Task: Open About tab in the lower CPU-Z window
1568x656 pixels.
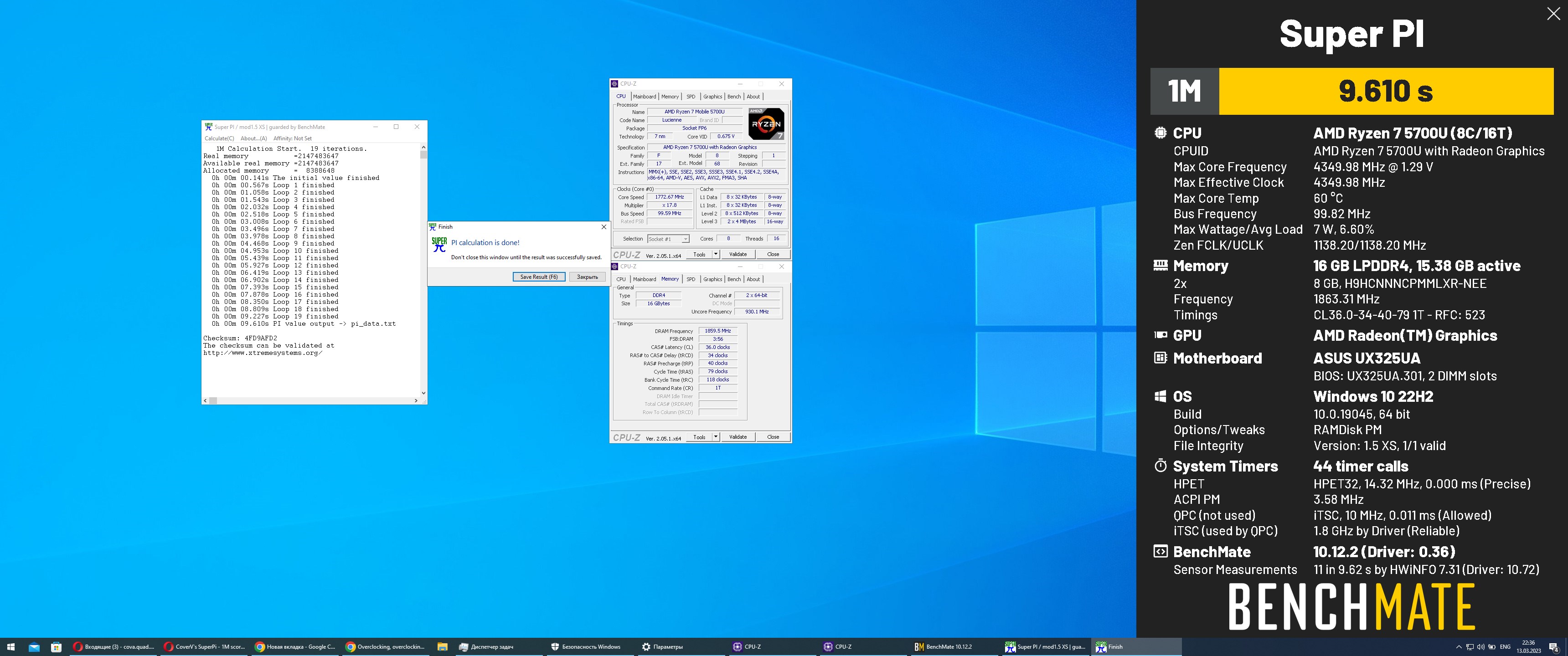Action: [753, 279]
